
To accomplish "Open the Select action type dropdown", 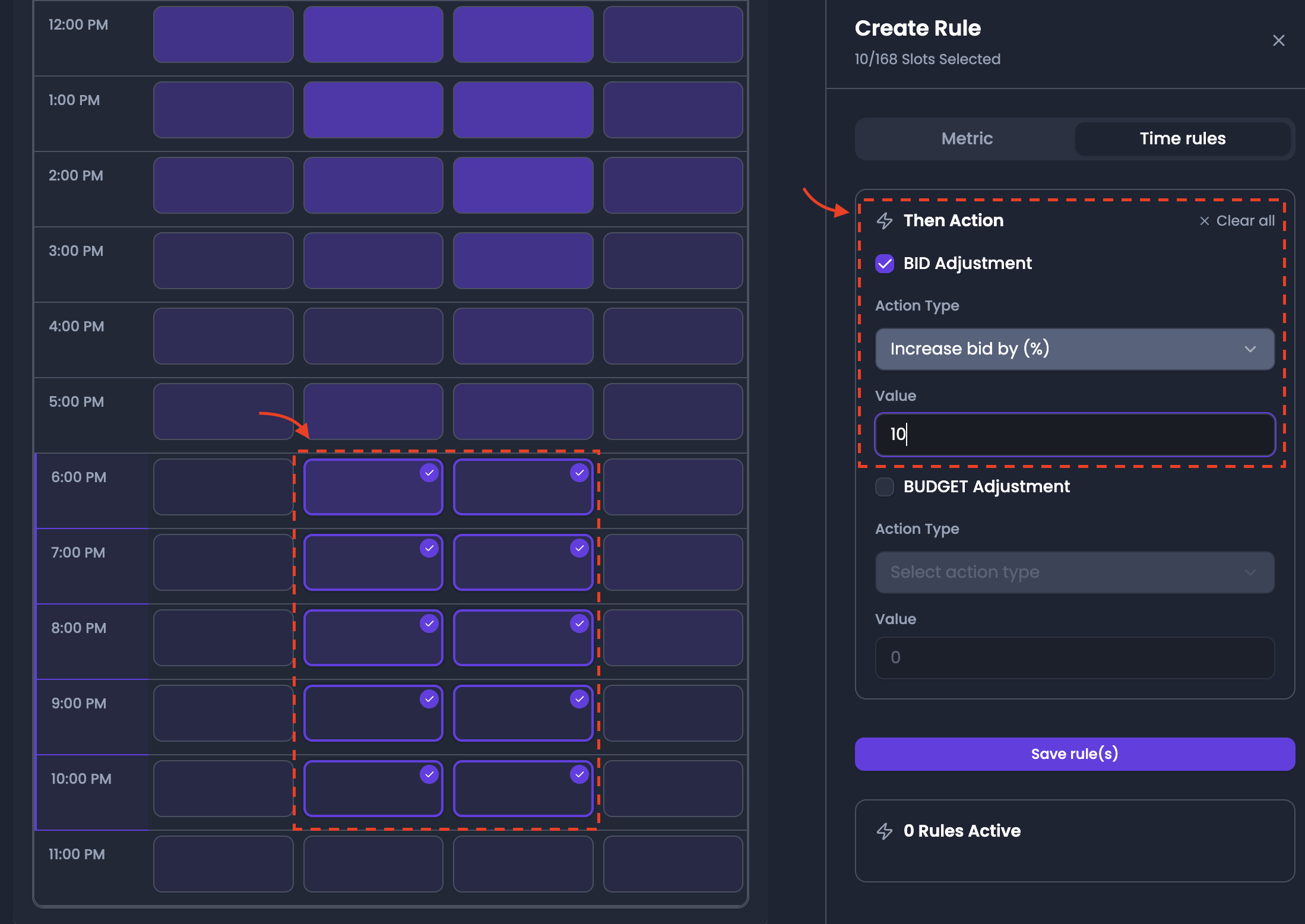I will point(1075,572).
